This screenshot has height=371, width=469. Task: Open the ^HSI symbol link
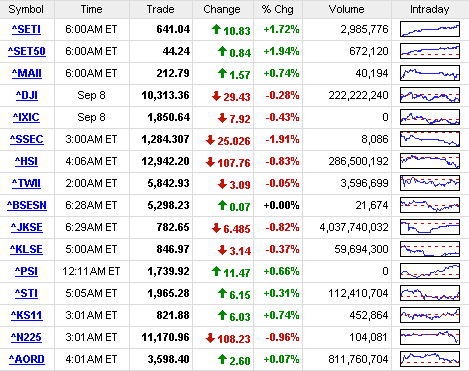[x=26, y=161]
